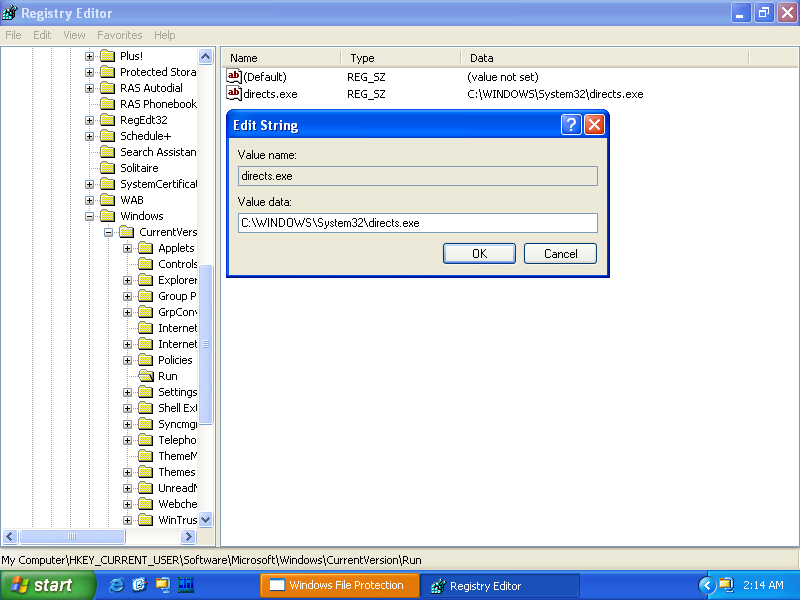Screen dimensions: 800x600
Task: Click the "(value not set)" data cell
Action: click(503, 77)
